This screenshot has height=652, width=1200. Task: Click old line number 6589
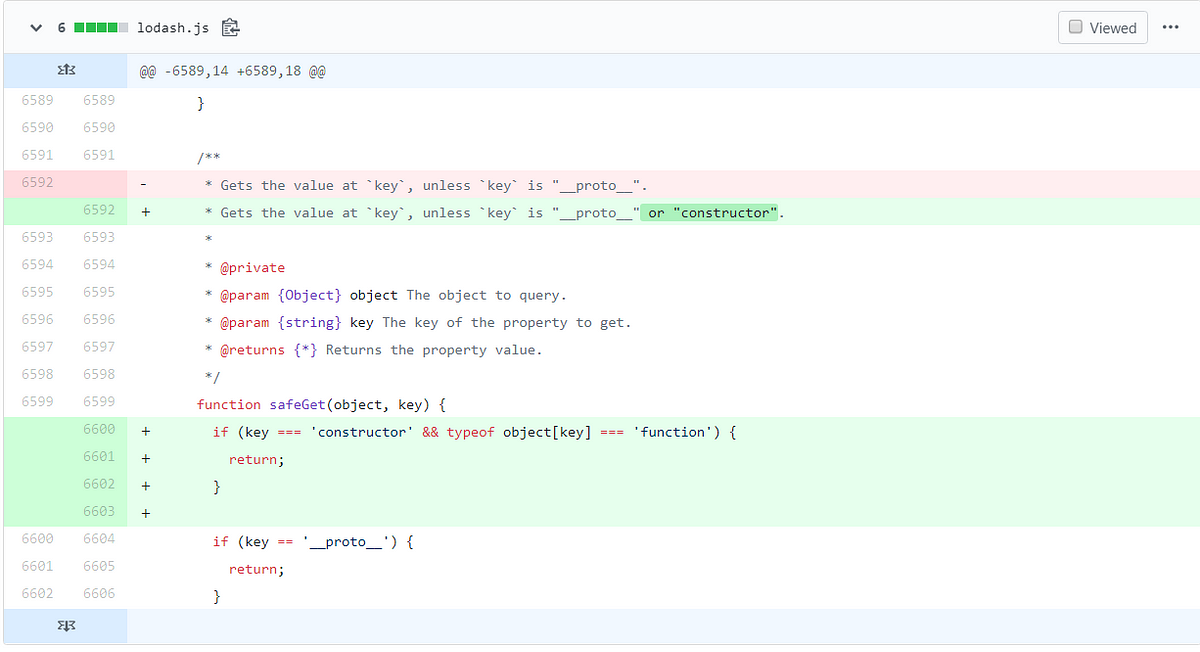click(x=37, y=100)
